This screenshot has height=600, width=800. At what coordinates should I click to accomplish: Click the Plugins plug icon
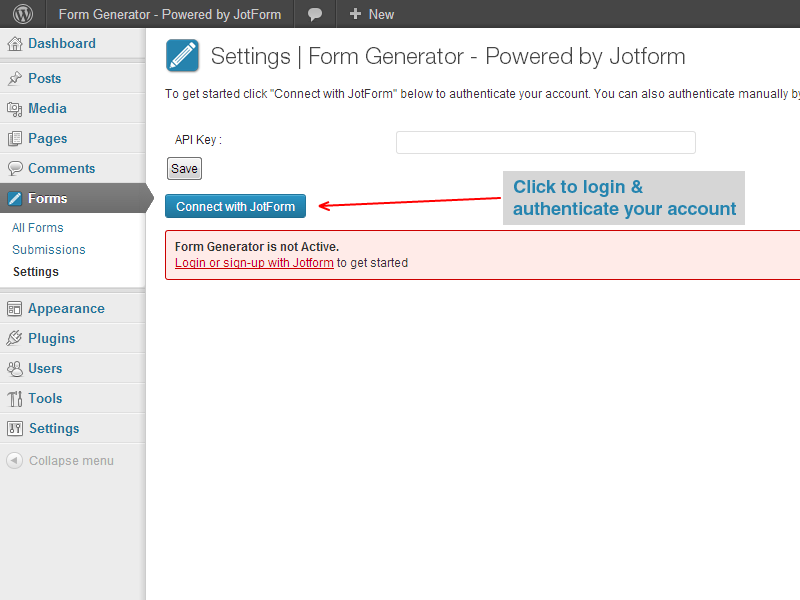[15, 339]
